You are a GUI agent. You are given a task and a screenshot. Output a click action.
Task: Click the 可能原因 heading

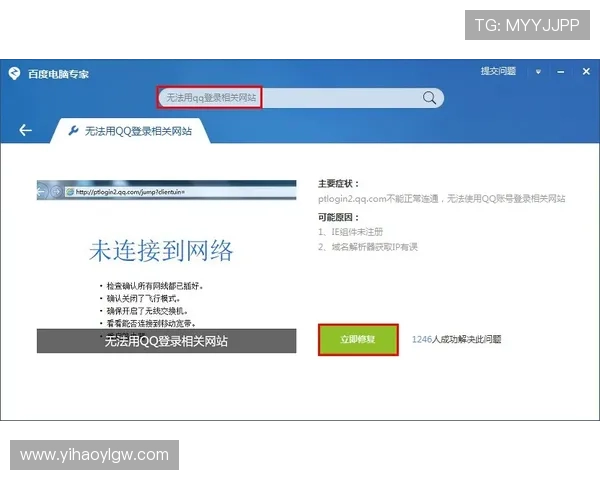(x=339, y=217)
